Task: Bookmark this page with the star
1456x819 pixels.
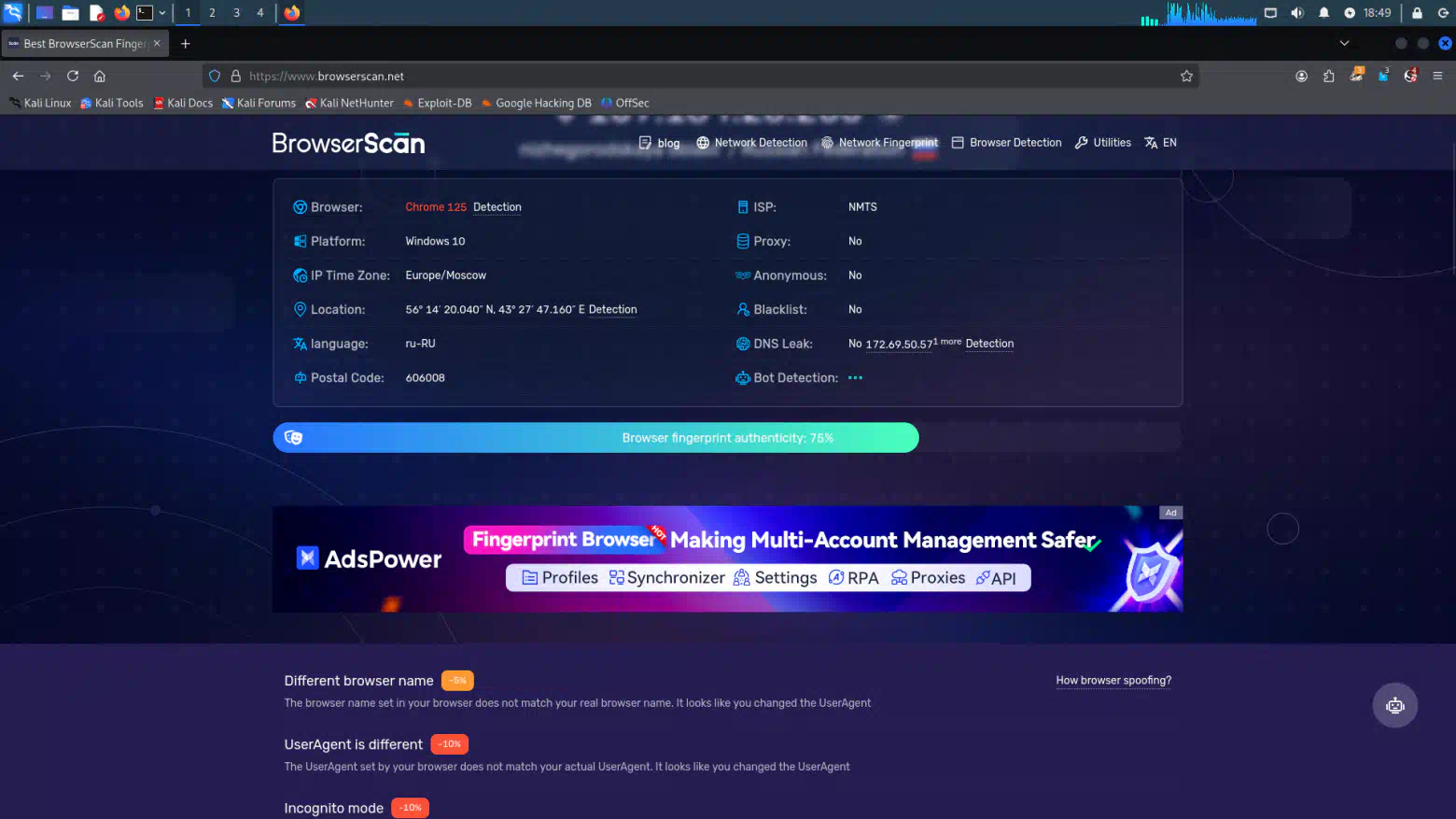Action: click(x=1186, y=76)
